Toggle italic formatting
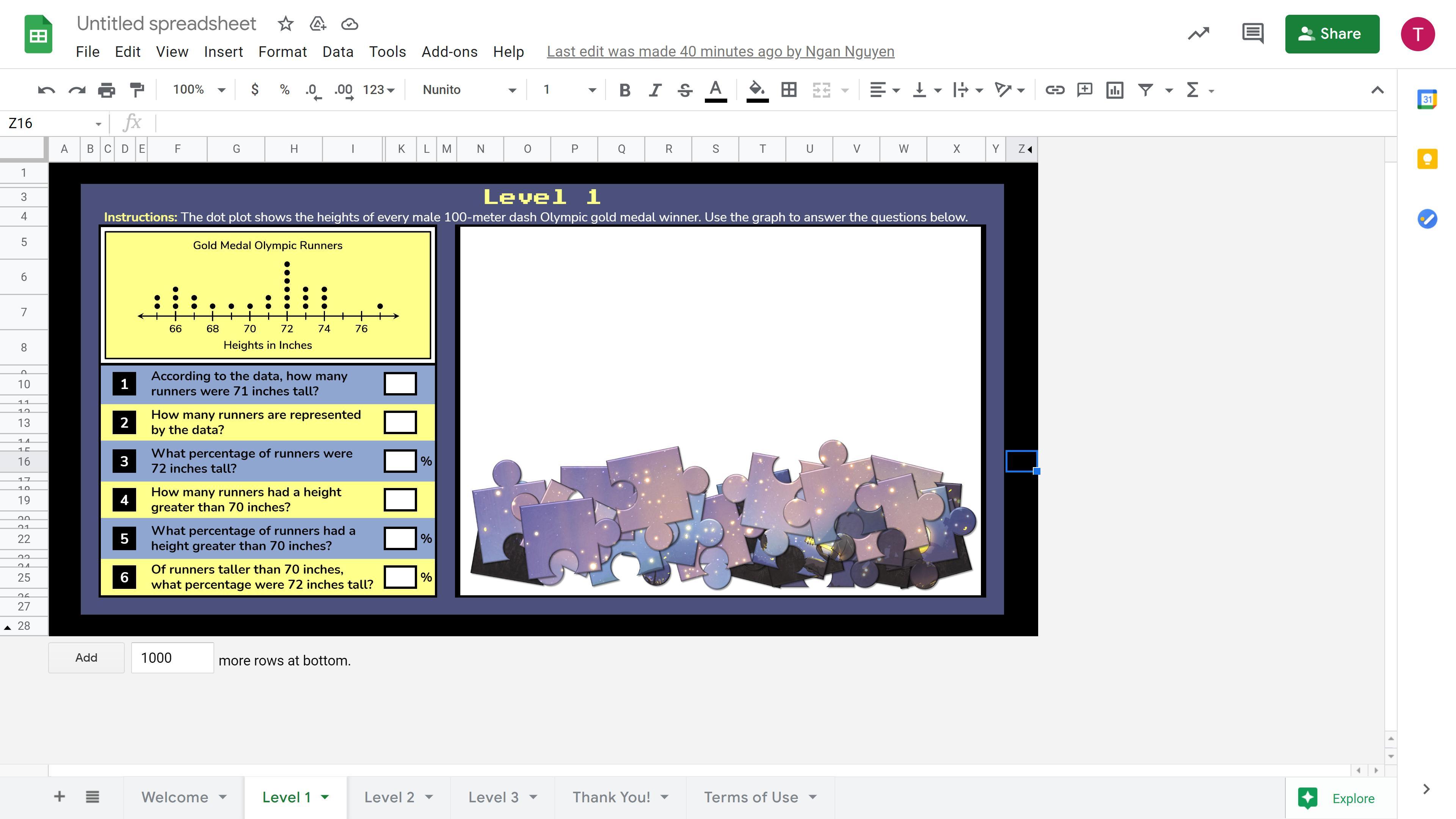Image resolution: width=1456 pixels, height=819 pixels. [654, 90]
